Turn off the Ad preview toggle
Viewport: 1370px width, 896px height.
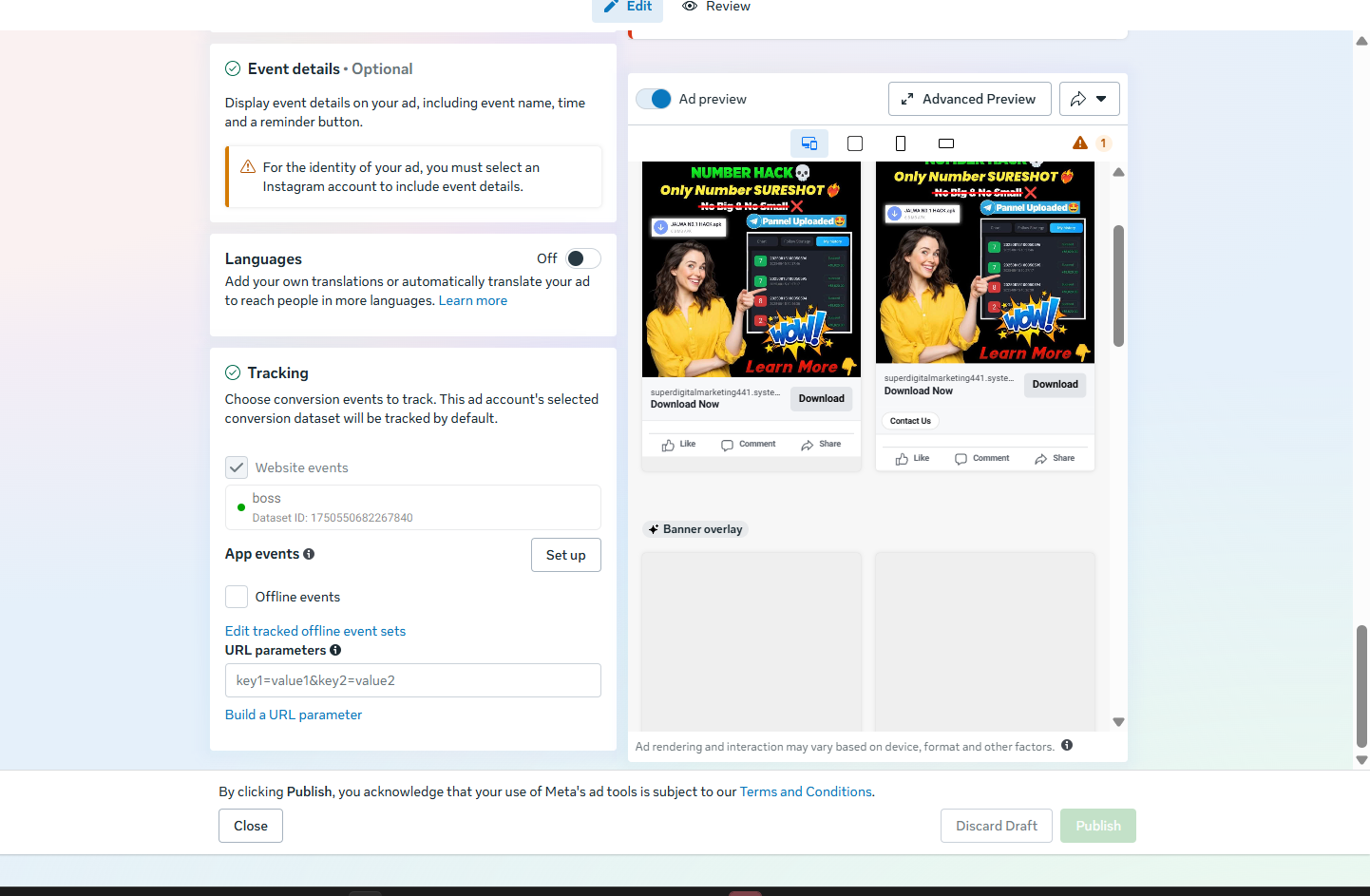[654, 99]
